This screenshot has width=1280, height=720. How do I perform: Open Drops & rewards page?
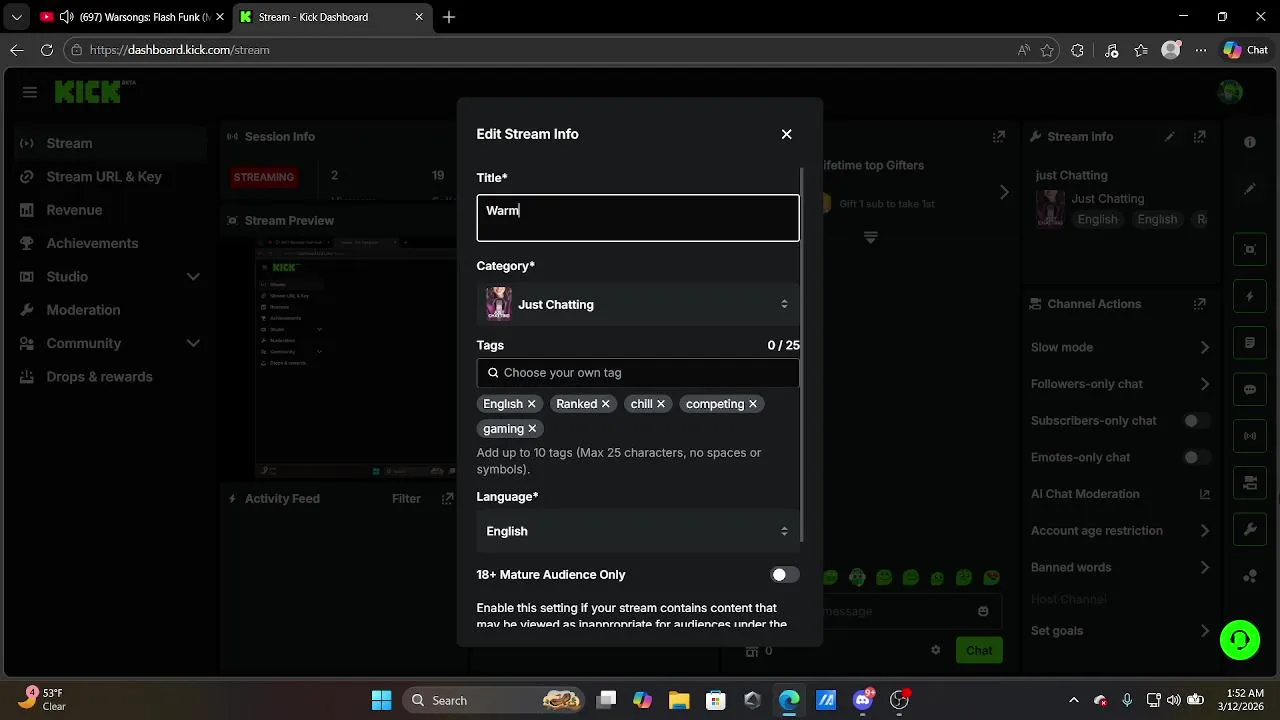click(112, 377)
